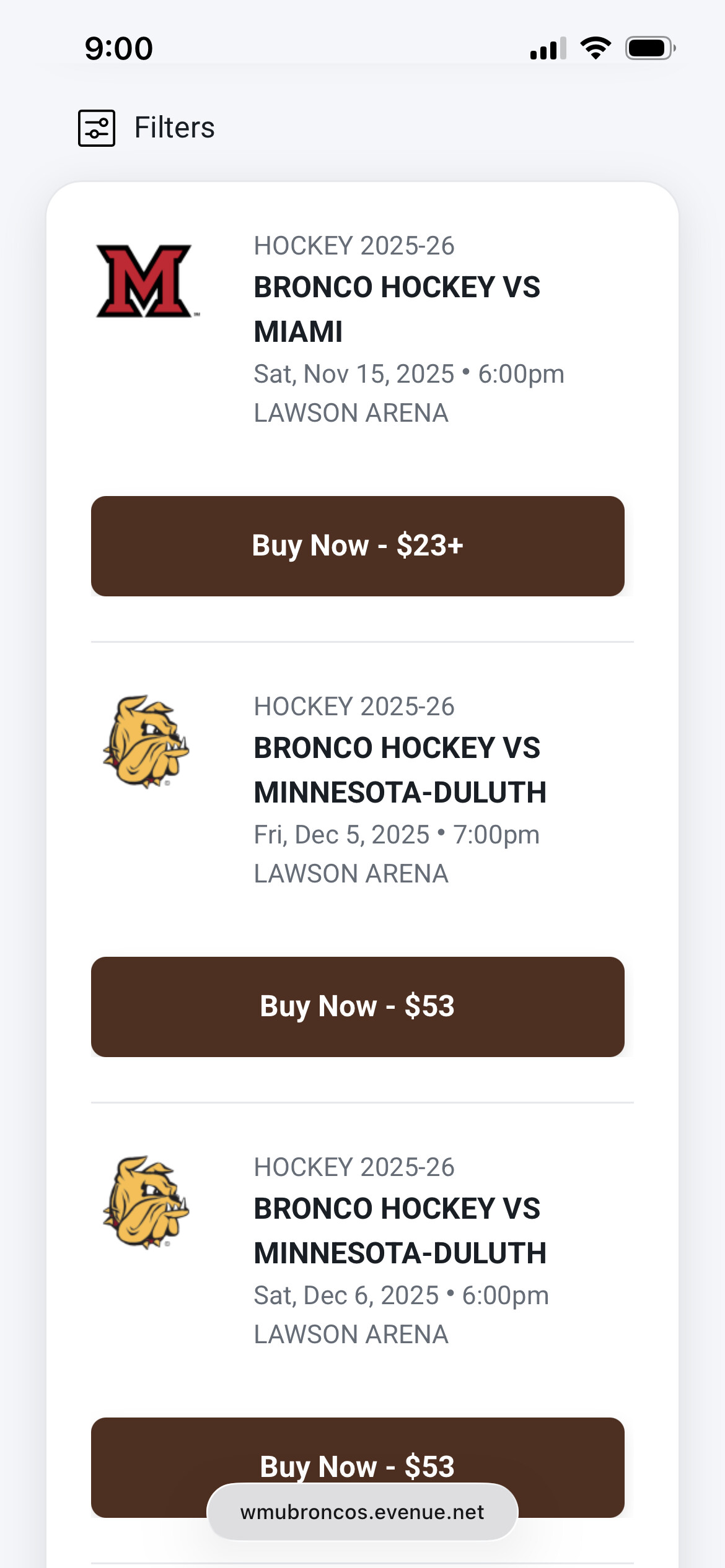The height and width of the screenshot is (1568, 725).
Task: Tap the Bulldog logo for Dec 6 game
Action: (146, 1202)
